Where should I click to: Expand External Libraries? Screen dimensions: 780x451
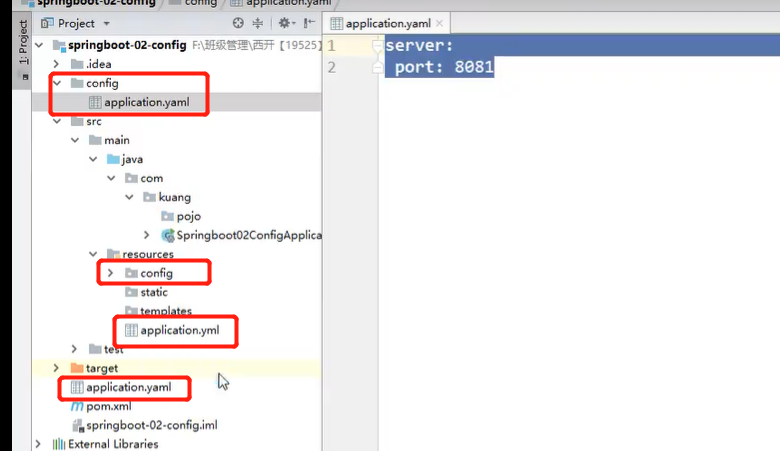click(38, 444)
